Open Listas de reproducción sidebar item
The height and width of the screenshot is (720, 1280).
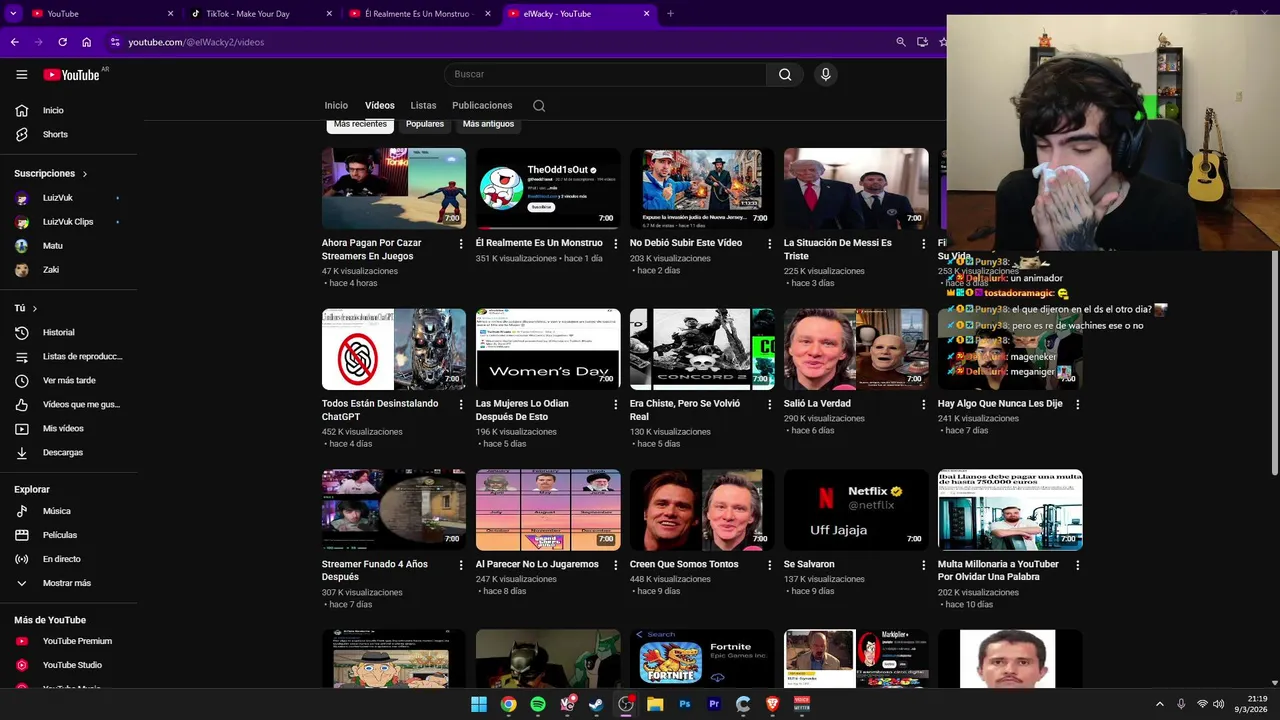coord(69,356)
